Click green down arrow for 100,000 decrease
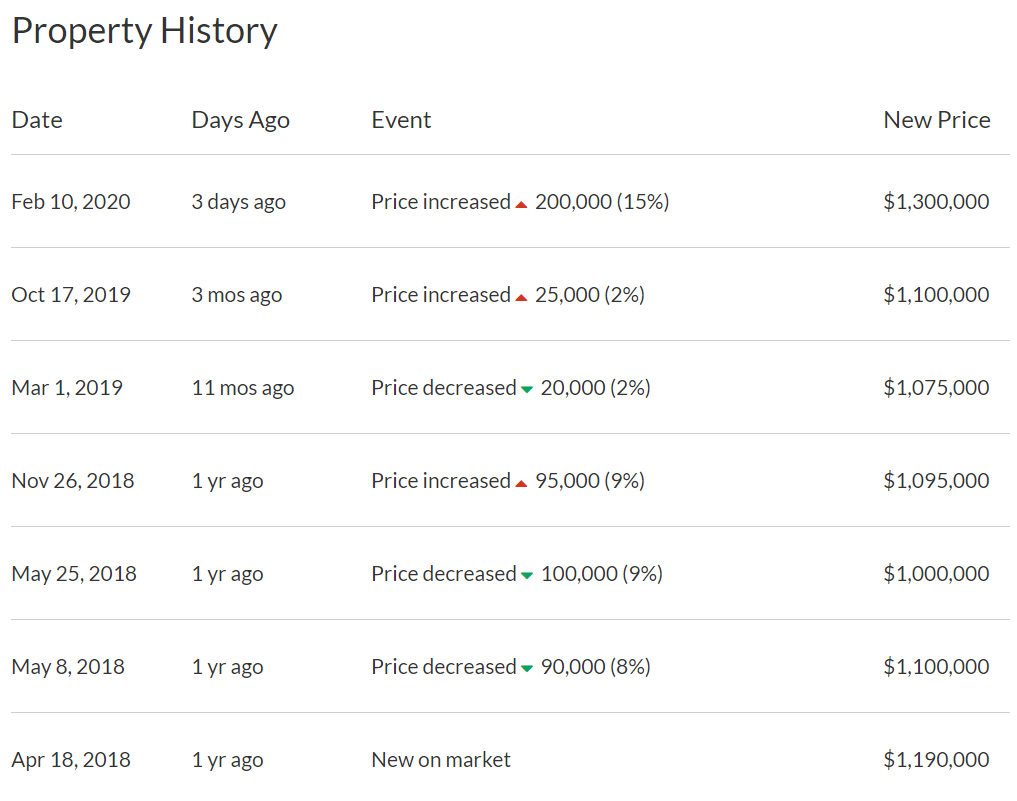 tap(526, 576)
